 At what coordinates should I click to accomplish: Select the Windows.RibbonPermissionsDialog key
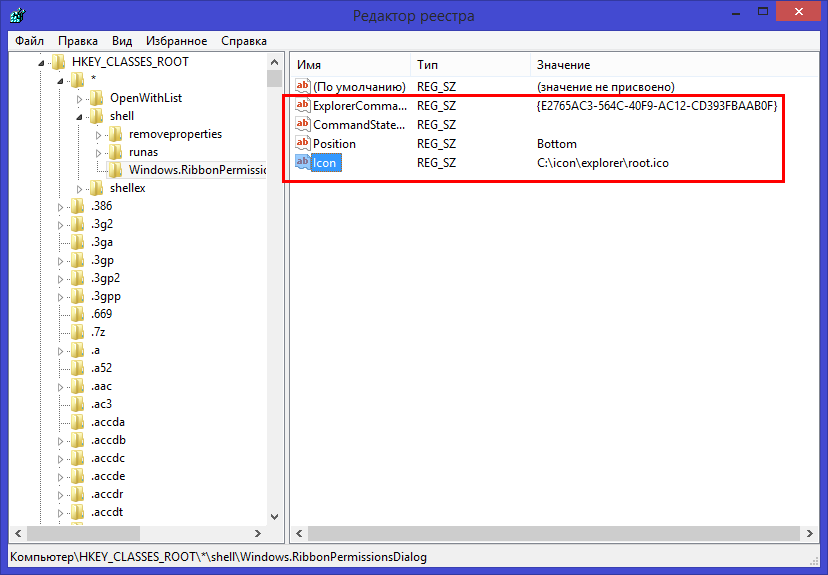pos(197,169)
